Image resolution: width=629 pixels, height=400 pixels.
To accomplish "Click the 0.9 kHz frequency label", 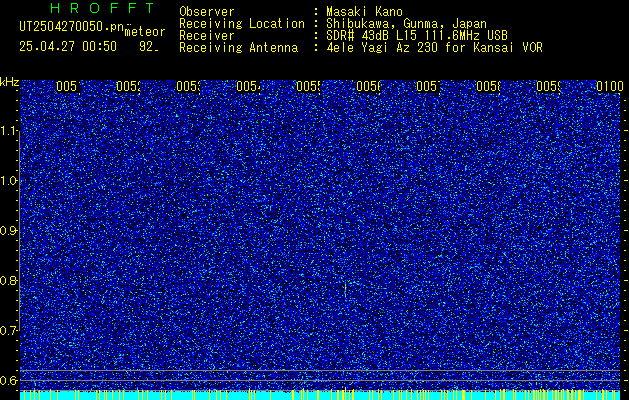I will tap(9, 231).
